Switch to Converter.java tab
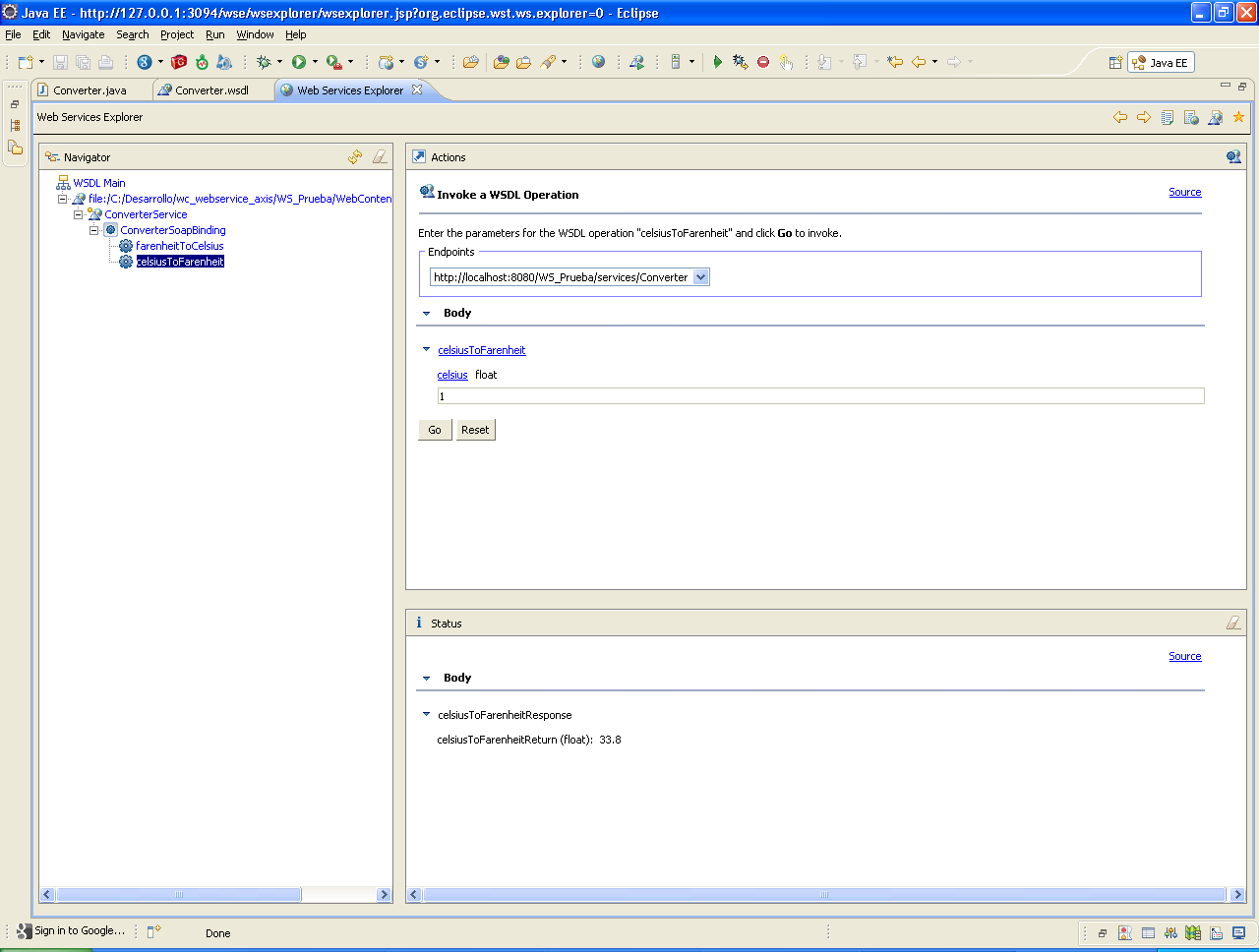 pos(90,90)
